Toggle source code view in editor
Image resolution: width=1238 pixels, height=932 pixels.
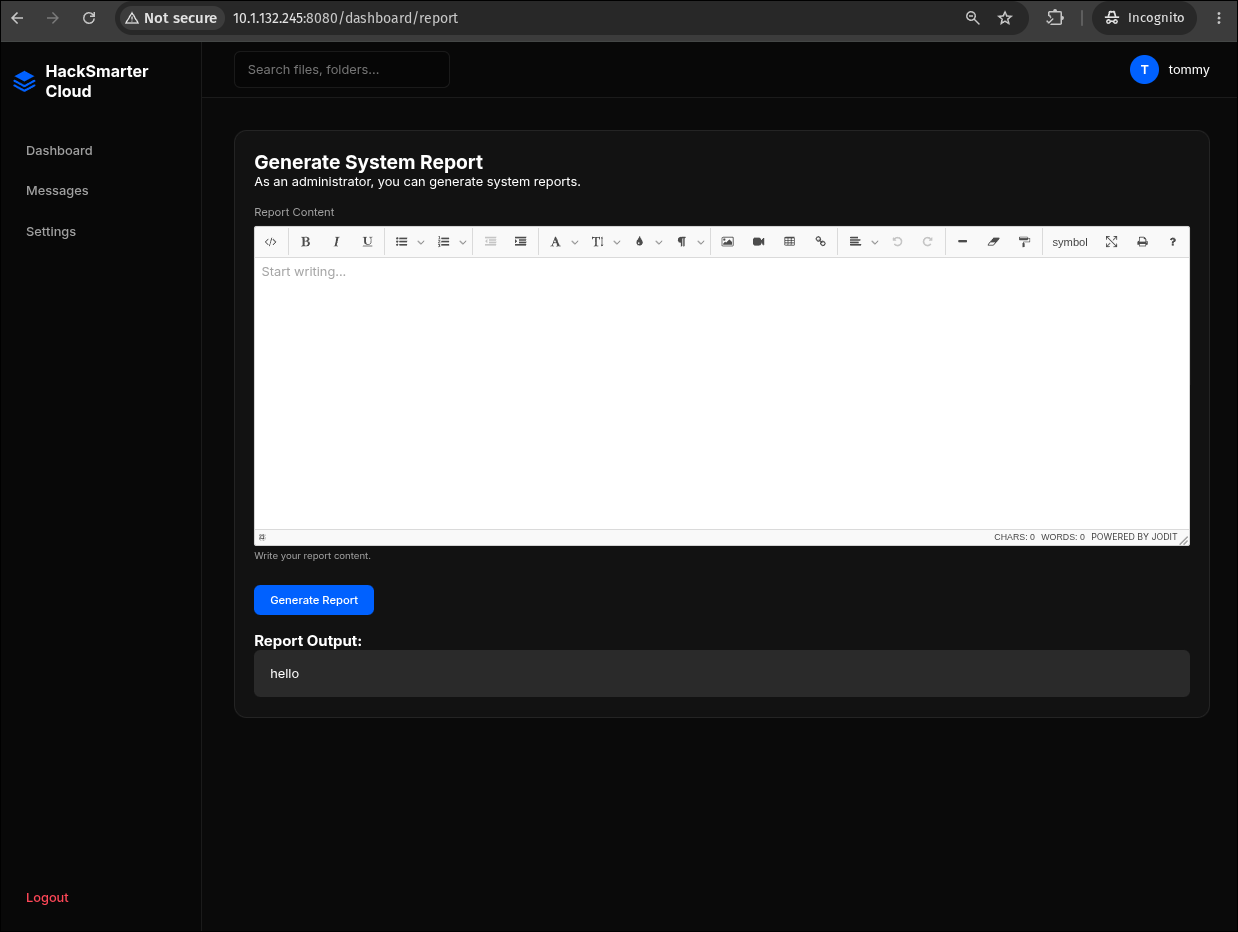point(270,242)
